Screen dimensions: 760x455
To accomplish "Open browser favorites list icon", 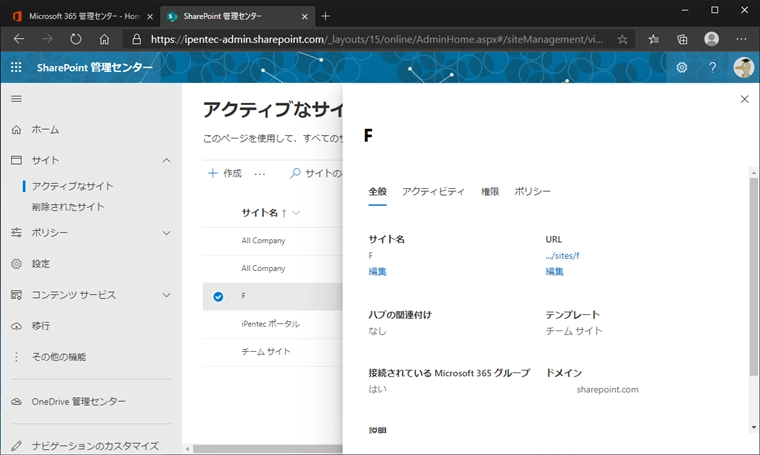I will coord(653,39).
